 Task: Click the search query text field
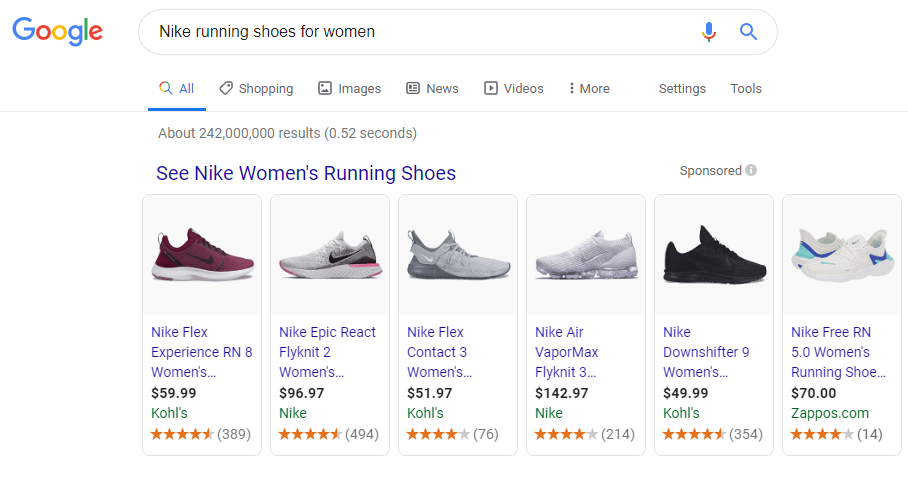[420, 32]
